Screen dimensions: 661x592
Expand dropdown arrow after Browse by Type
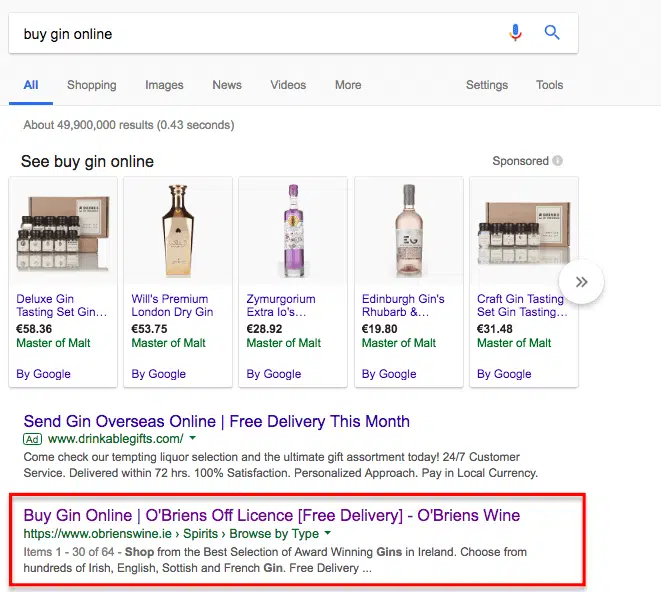[x=327, y=534]
